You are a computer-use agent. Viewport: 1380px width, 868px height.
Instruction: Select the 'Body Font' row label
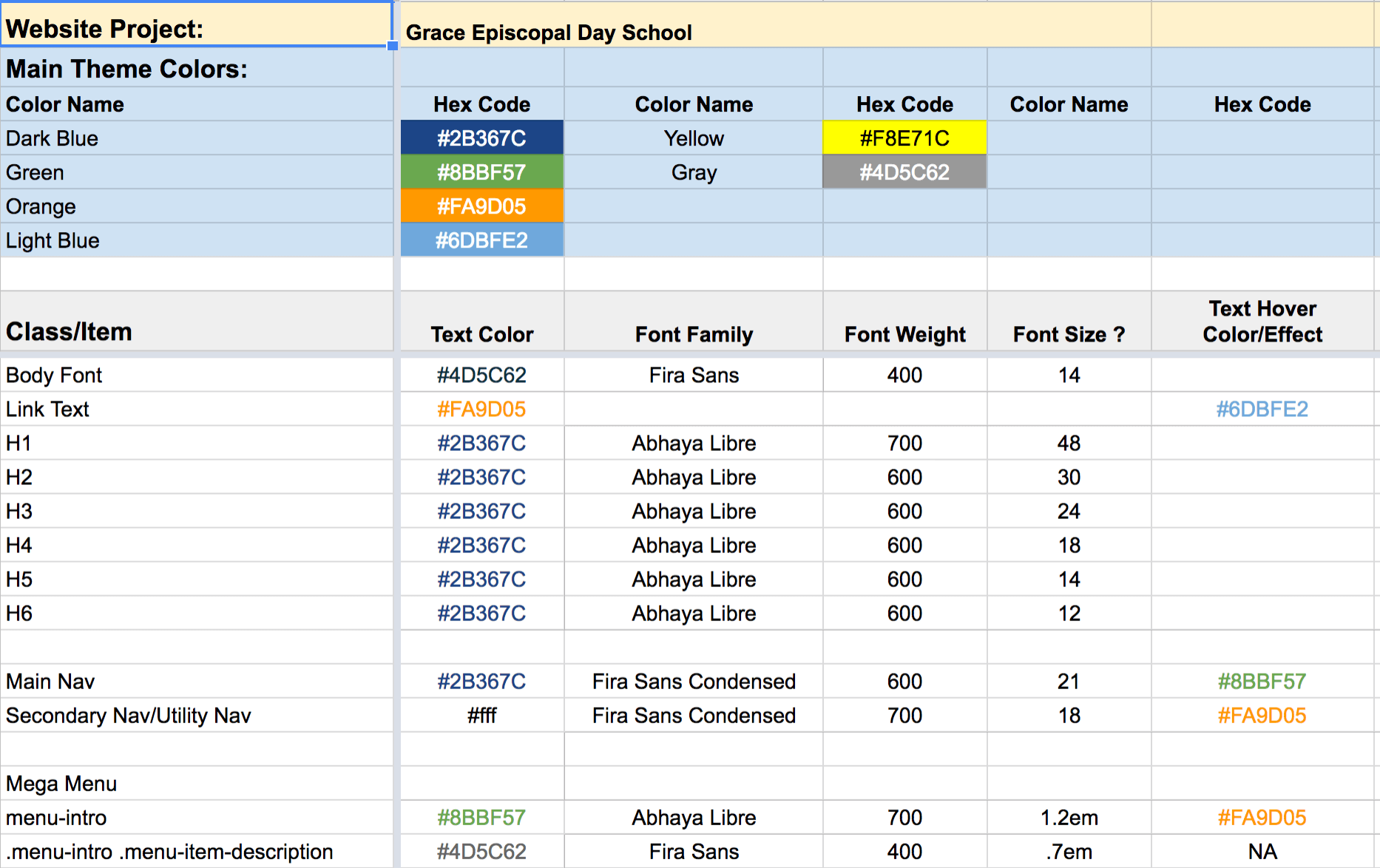click(x=197, y=375)
